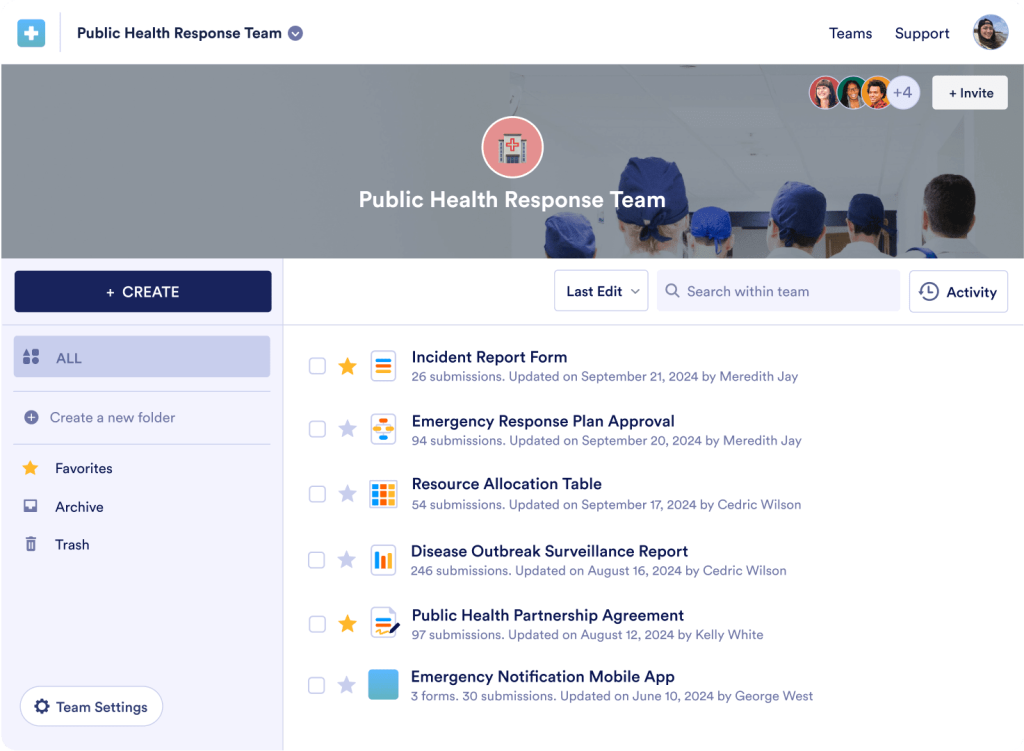Viewport: 1024px width, 751px height.
Task: Click the Jotform logo in the top bar
Action: [31, 33]
